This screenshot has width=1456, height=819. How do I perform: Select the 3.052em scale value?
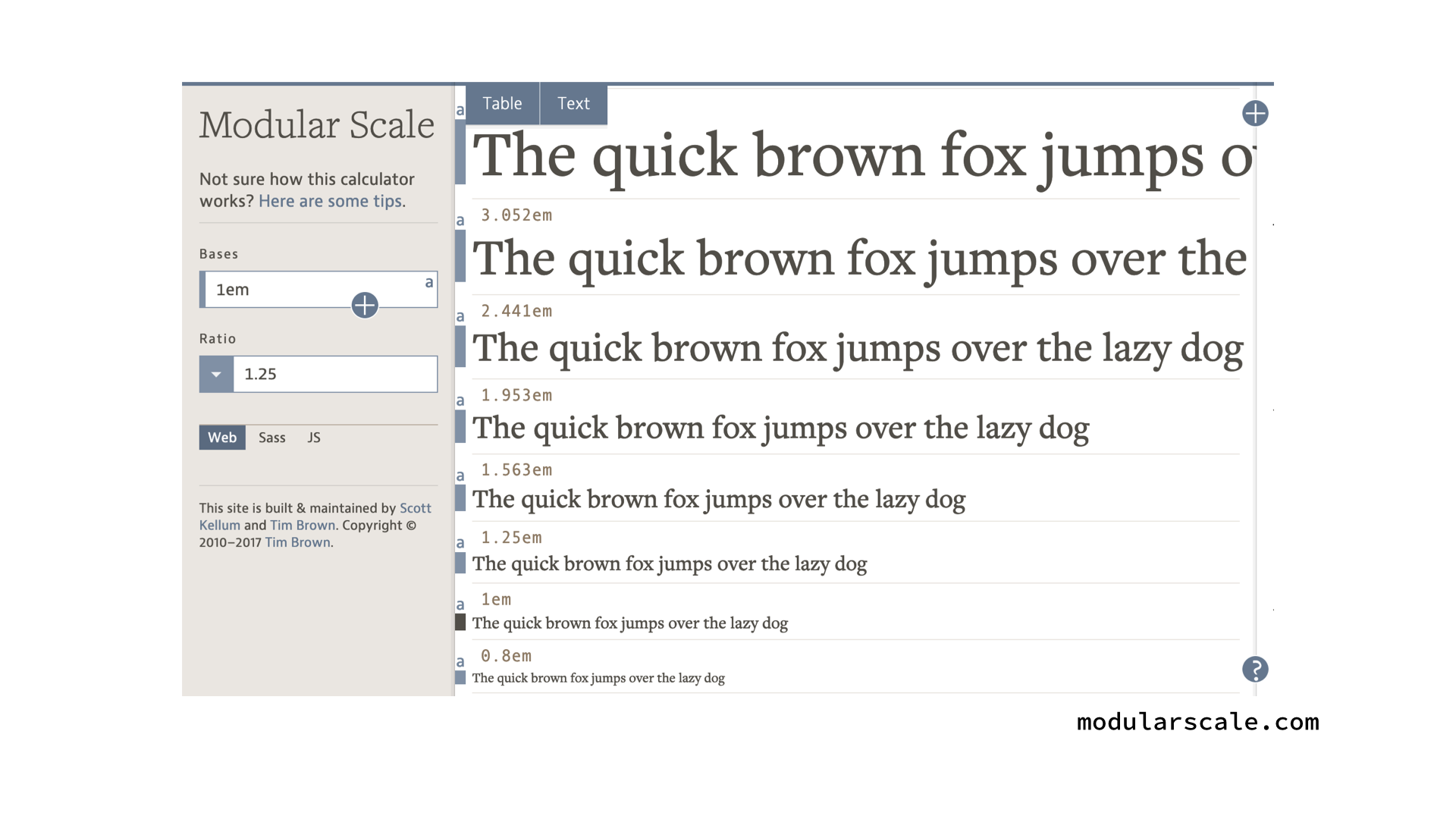click(x=516, y=215)
